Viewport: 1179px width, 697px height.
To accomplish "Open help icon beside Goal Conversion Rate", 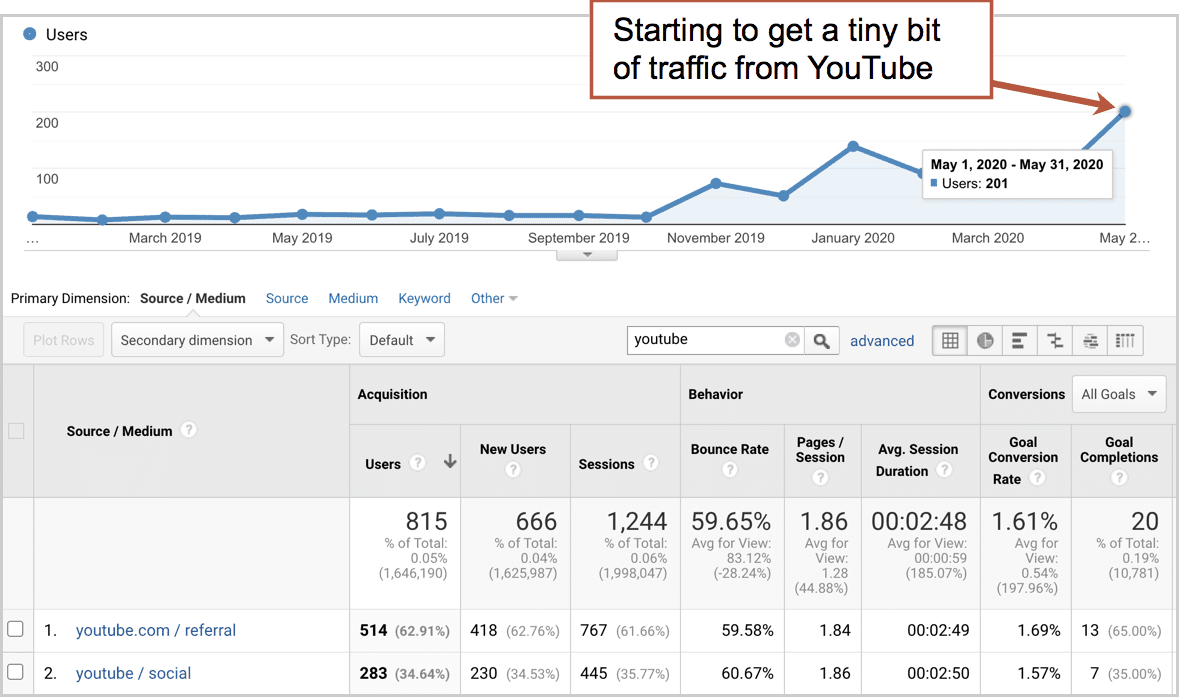I will point(1037,477).
